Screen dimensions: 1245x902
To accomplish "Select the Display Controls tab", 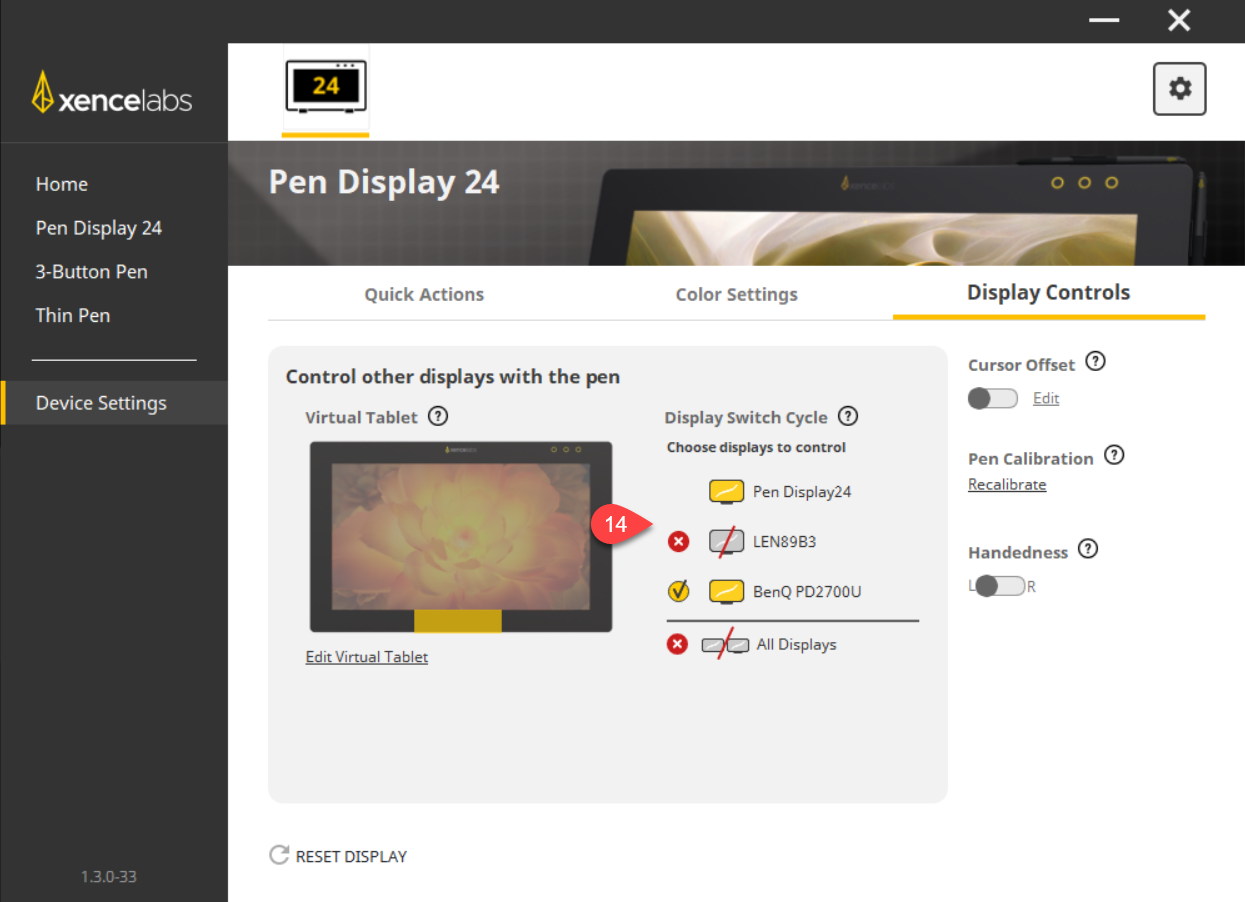I will pos(1049,292).
